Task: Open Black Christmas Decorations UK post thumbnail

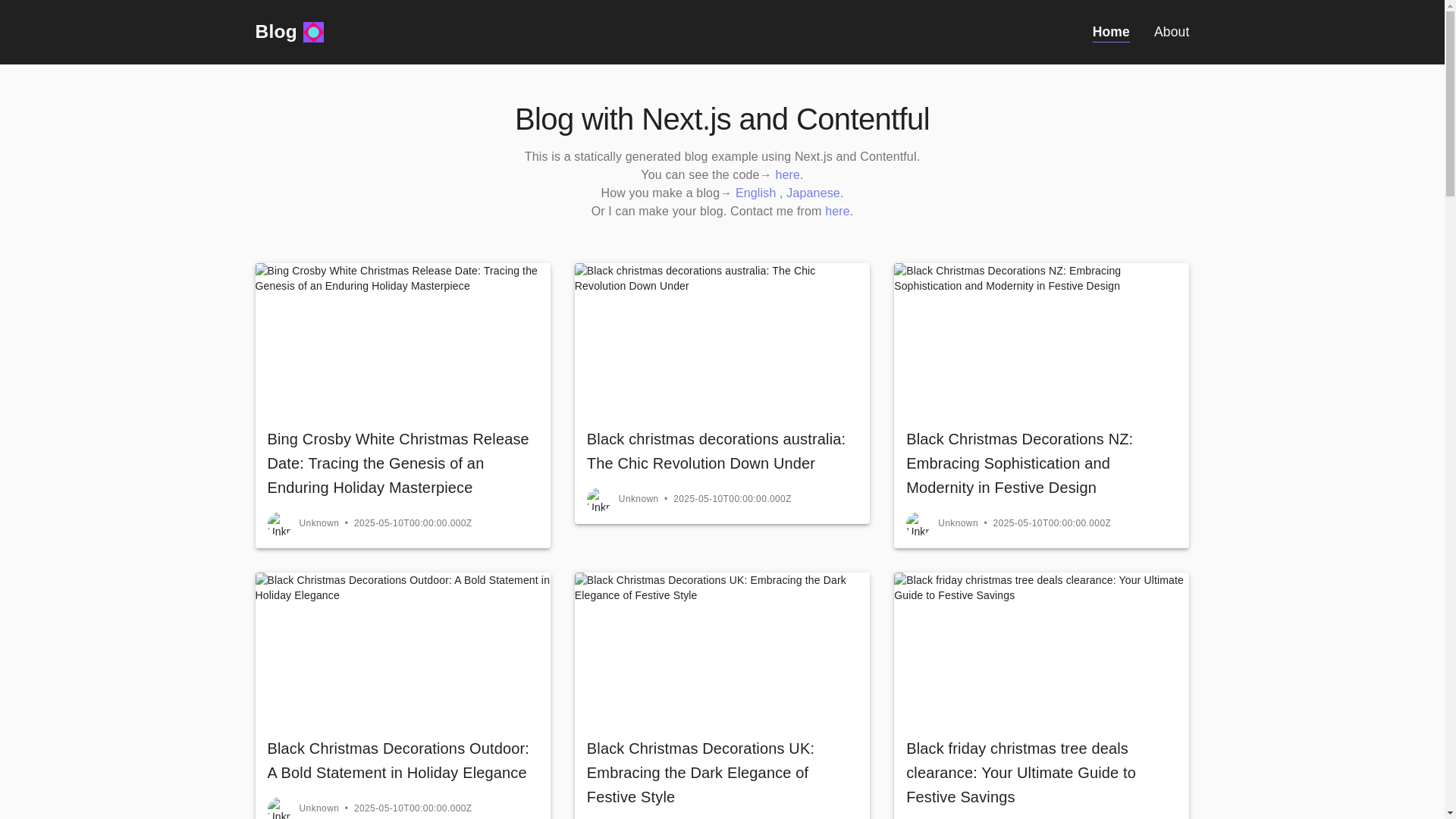Action: pos(722,648)
